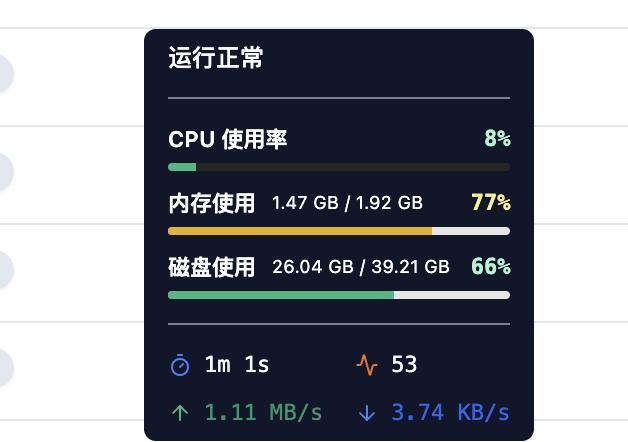Click the 1m 1s uptime value
This screenshot has height=442, width=628.
point(237,365)
